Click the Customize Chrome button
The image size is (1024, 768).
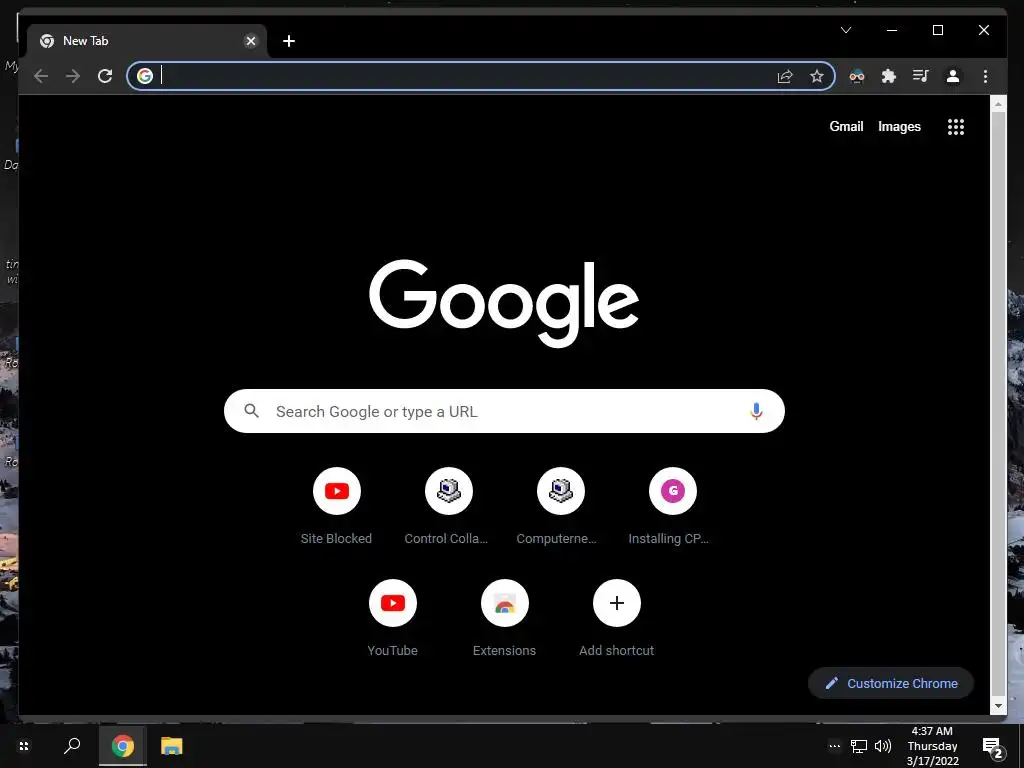point(891,683)
